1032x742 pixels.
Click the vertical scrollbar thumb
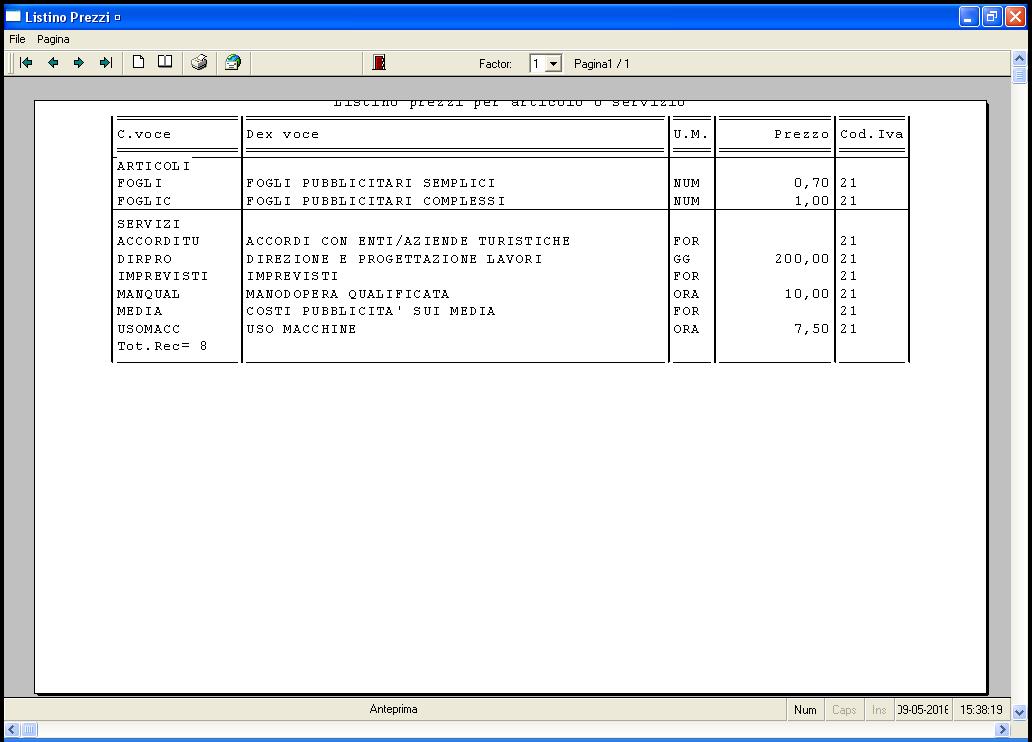(1019, 75)
